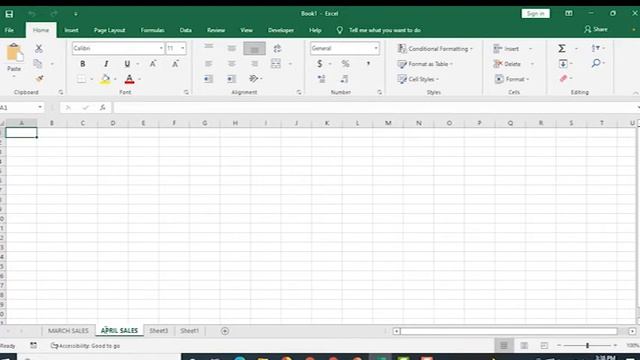Expand Conditional Formatting menu
The width and height of the screenshot is (640, 360).
click(435, 49)
